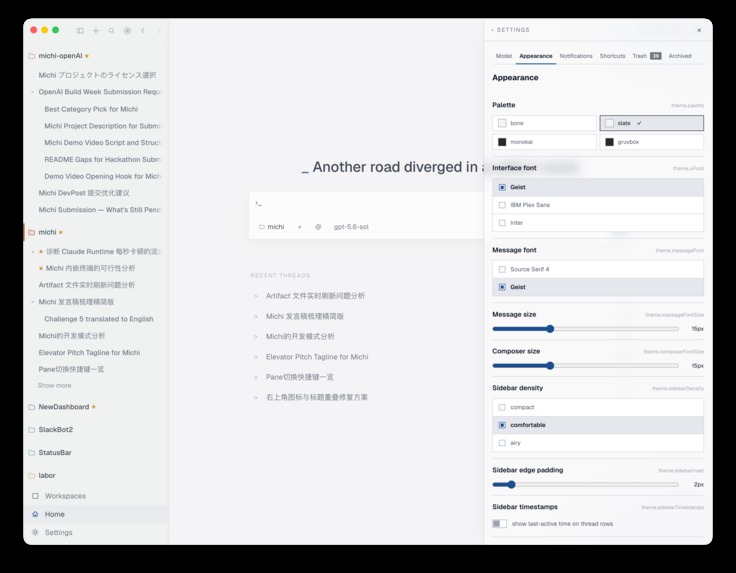736x573 pixels.
Task: Click the michi folder icon in composer
Action: coord(262,227)
